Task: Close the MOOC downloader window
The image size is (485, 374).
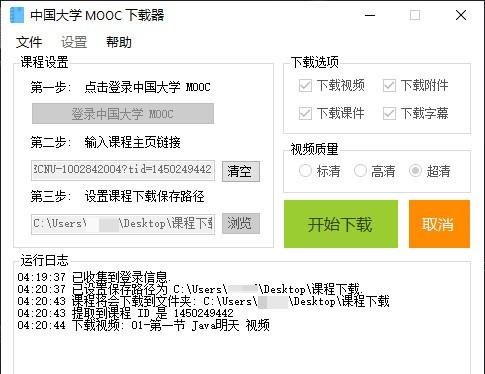Action: (x=461, y=15)
